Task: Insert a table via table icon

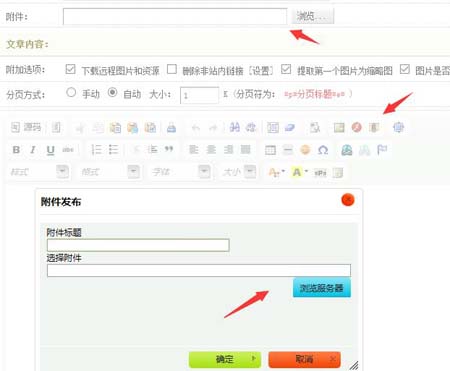Action: 270,150
